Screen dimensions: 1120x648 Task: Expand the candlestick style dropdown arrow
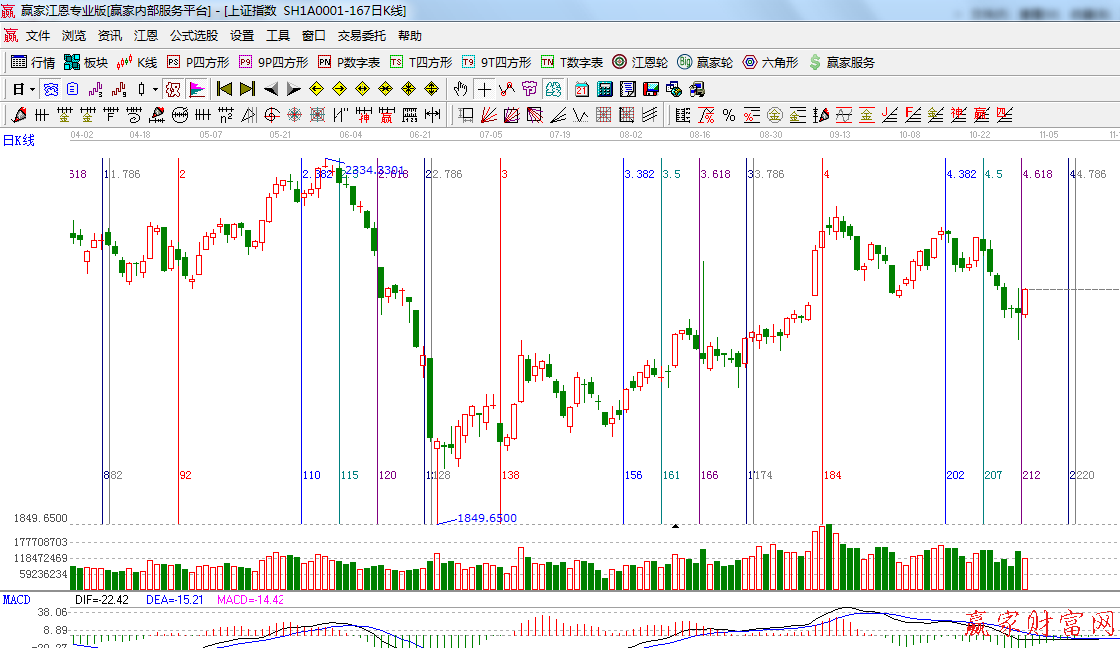(x=155, y=89)
